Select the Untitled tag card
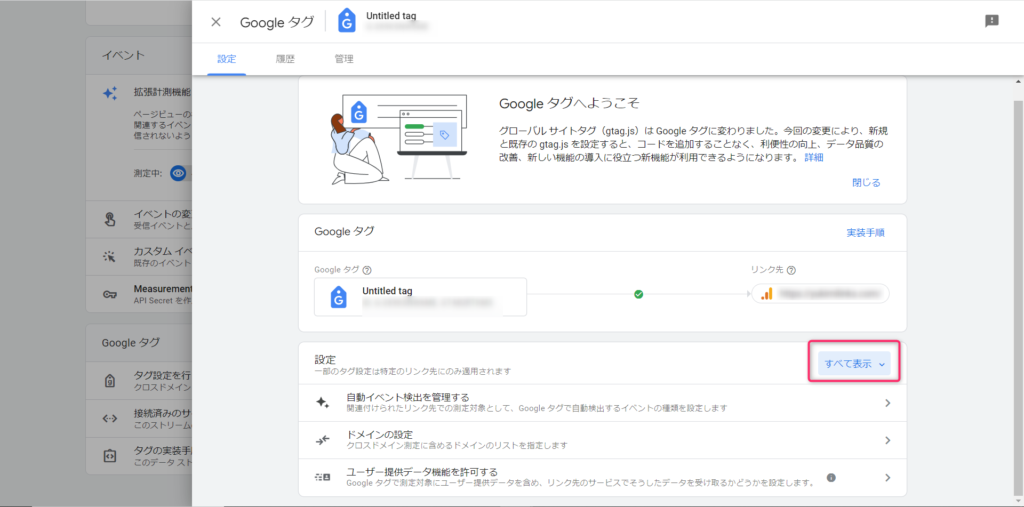This screenshot has width=1024, height=507. (420, 297)
